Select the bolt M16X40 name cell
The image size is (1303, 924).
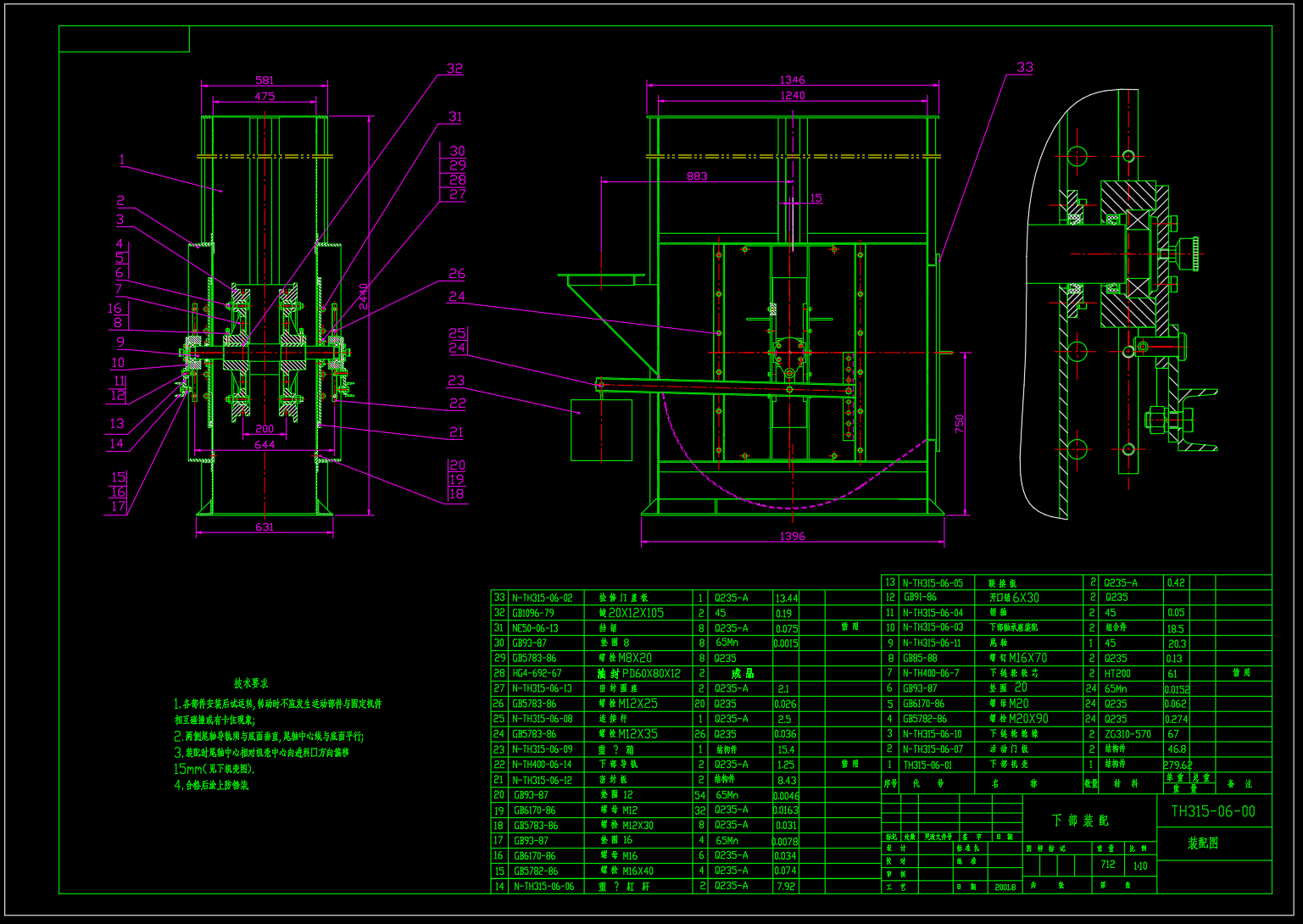pos(626,871)
